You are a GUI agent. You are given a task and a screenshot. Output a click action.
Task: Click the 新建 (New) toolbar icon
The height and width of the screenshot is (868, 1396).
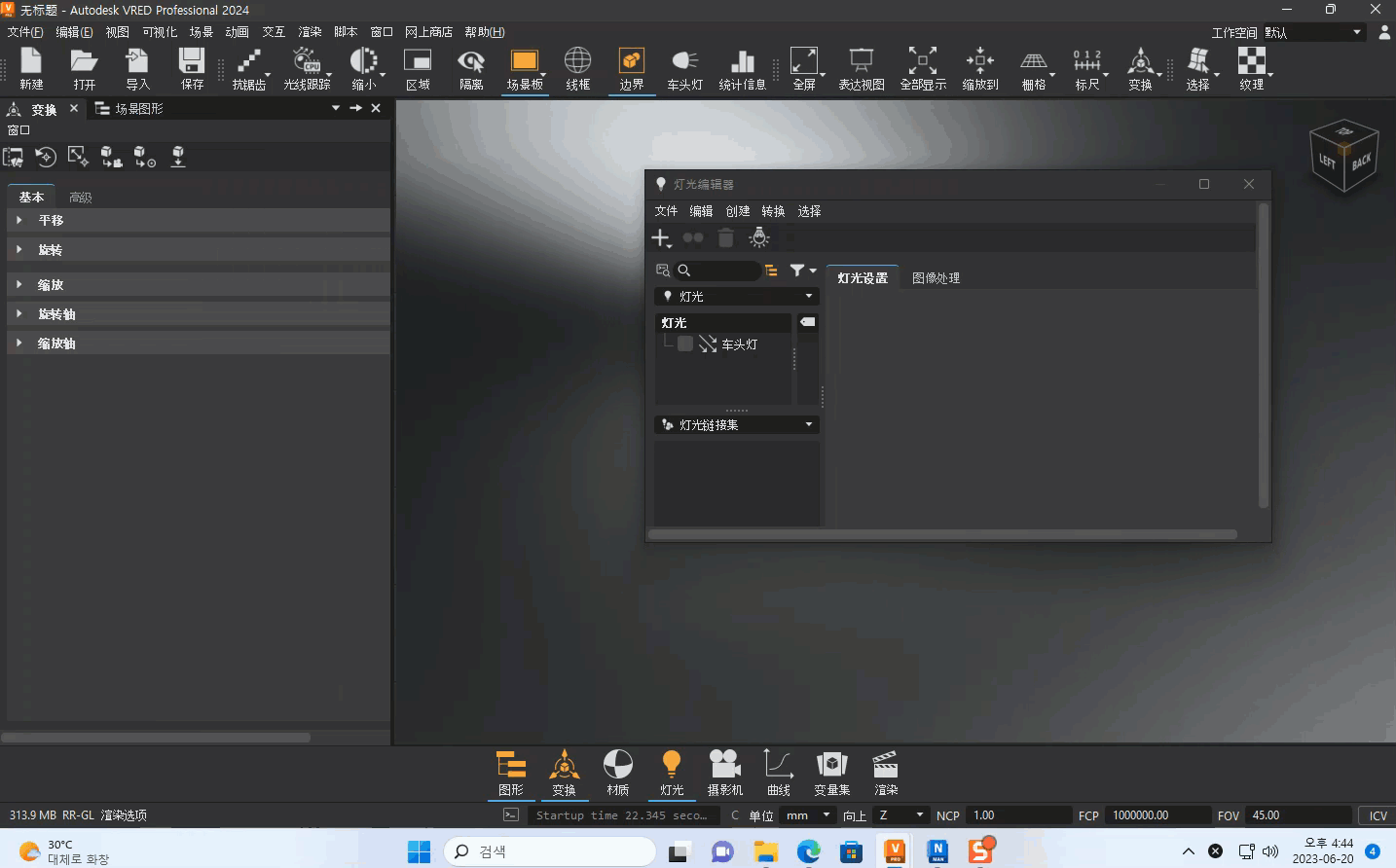[31, 69]
